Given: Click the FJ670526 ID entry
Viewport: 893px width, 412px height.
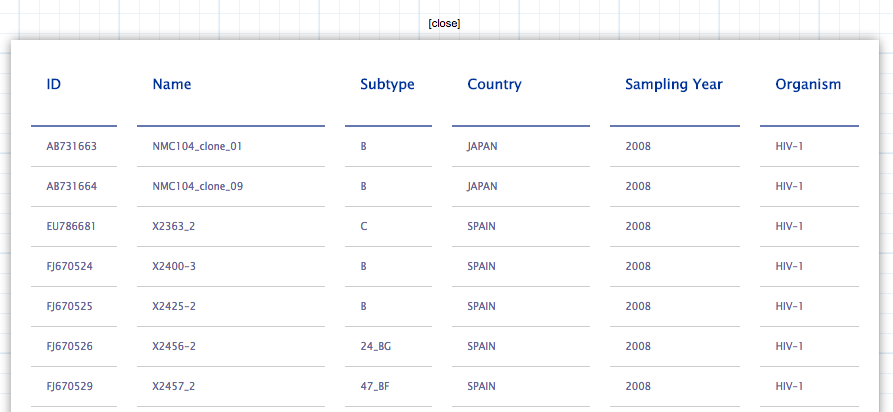Looking at the screenshot, I should 69,346.
